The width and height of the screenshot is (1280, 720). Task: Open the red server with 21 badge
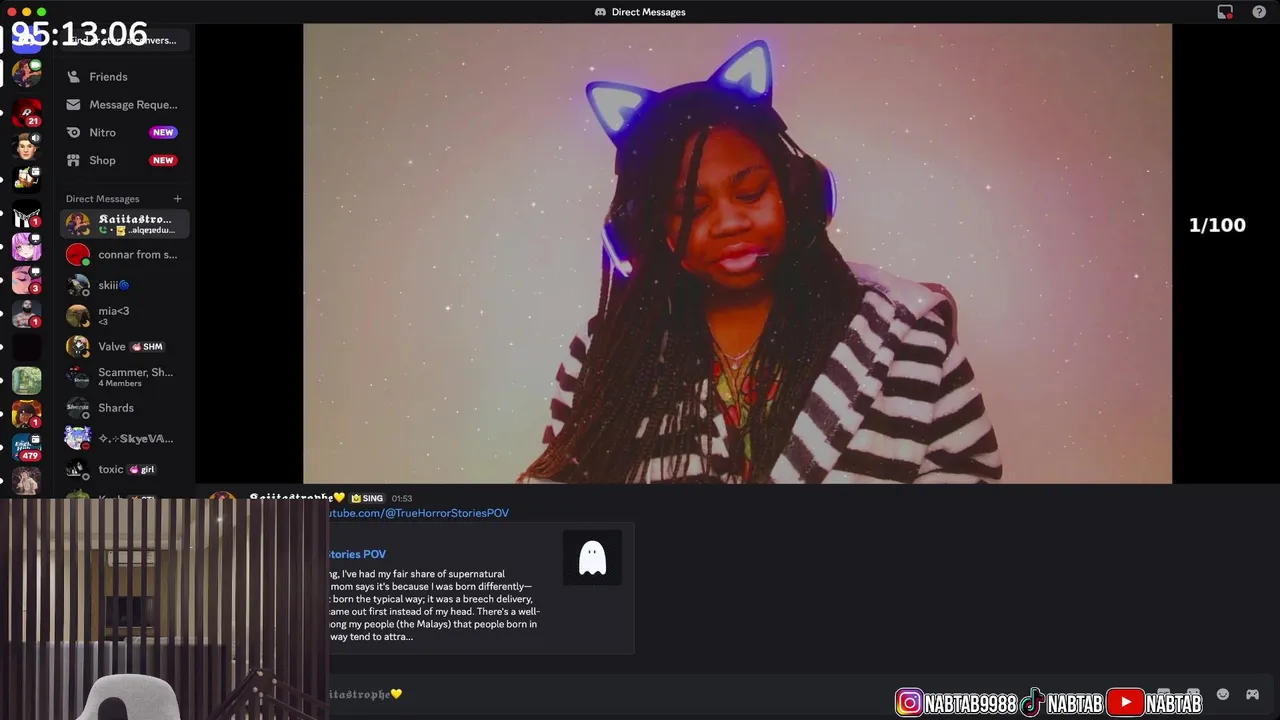point(27,111)
